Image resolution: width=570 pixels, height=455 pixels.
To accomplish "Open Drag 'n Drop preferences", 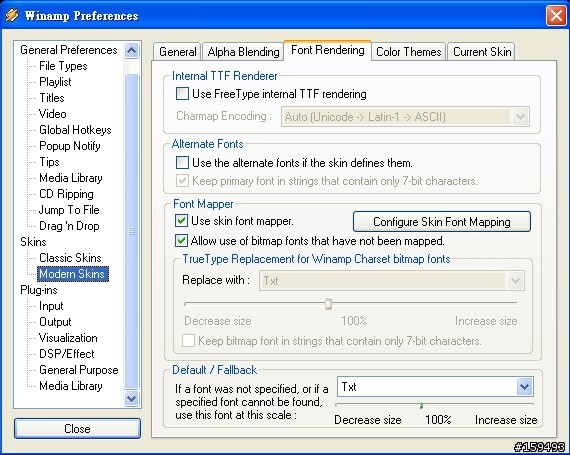I will [69, 226].
